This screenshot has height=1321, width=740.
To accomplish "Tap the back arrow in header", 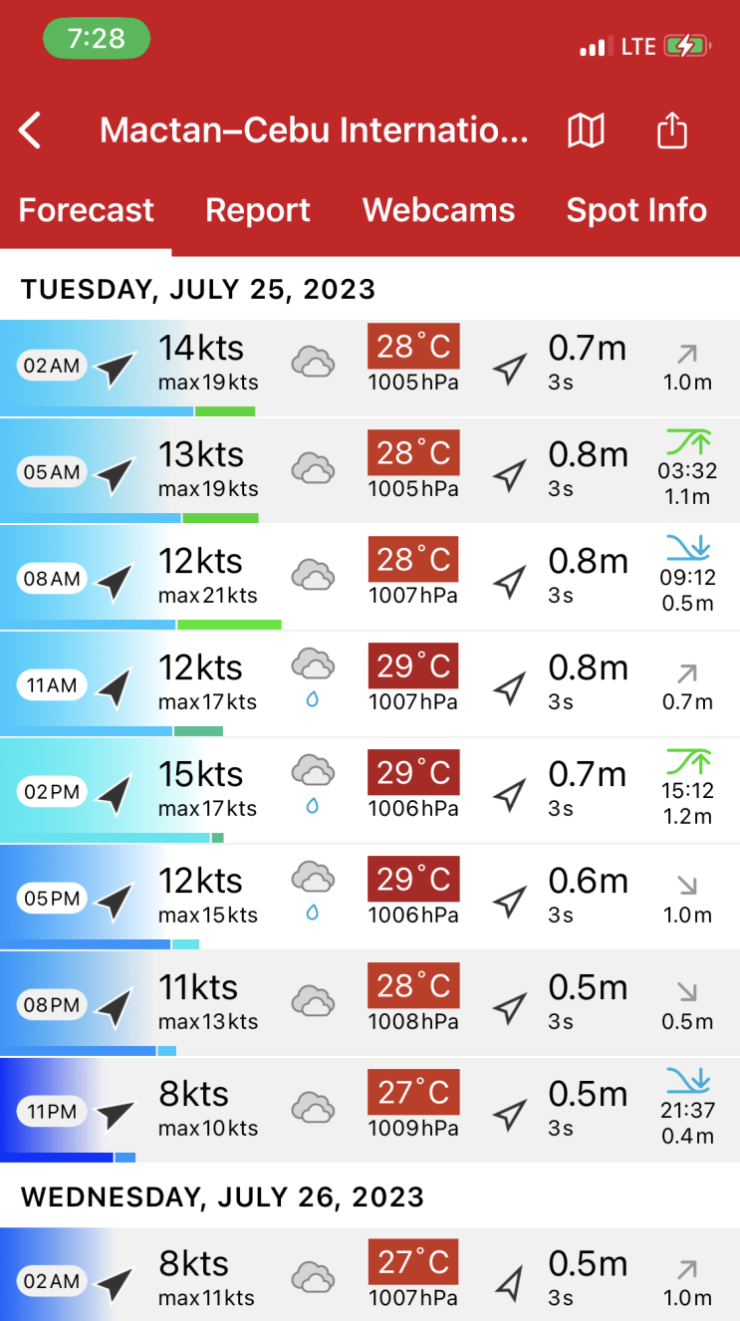I will 31,131.
